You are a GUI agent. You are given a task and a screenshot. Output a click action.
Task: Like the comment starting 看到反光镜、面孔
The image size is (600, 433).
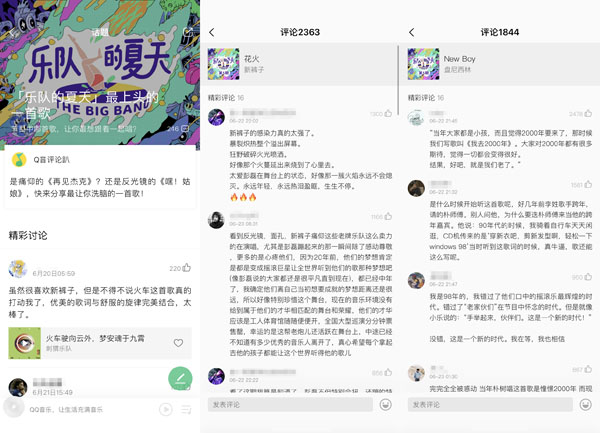pyautogui.click(x=388, y=216)
